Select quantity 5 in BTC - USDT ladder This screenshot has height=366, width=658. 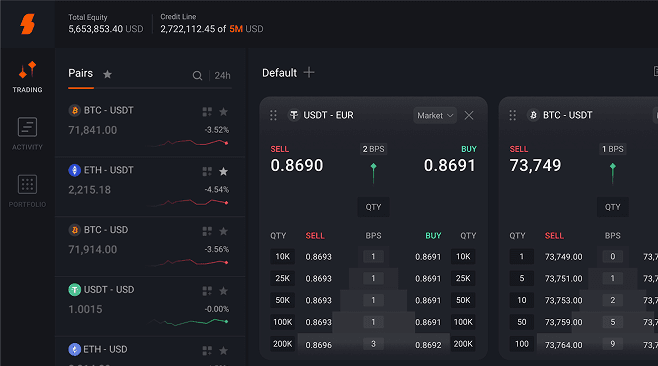click(x=522, y=278)
